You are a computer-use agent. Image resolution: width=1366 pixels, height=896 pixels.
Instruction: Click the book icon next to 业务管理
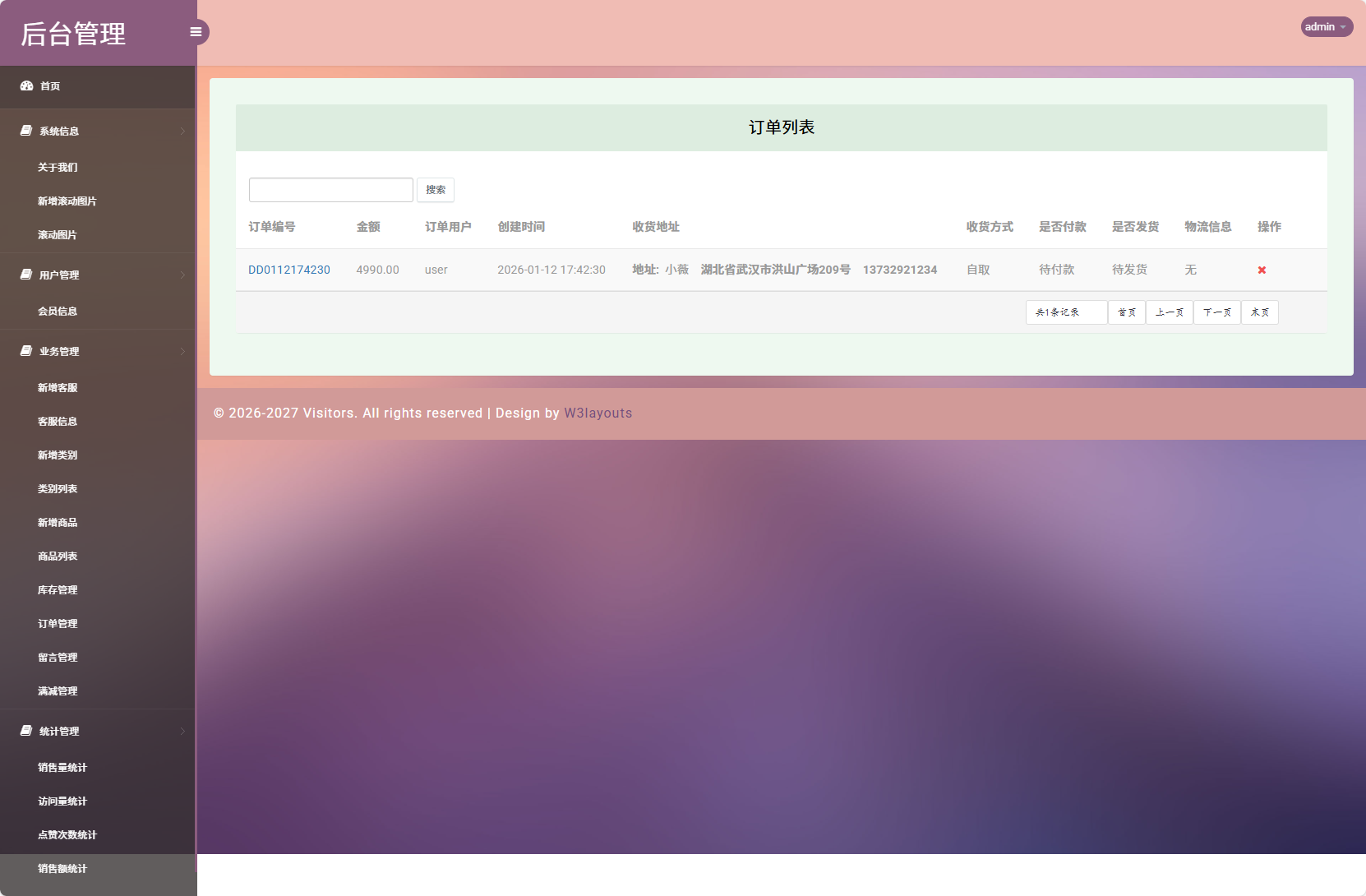pos(26,351)
